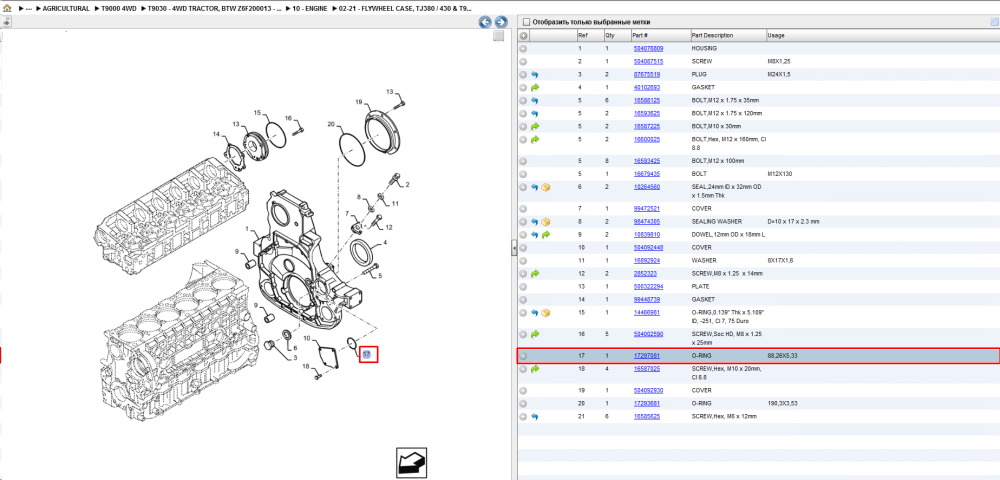1000x480 pixels.
Task: Open part number link 504087515
Action: [648, 61]
